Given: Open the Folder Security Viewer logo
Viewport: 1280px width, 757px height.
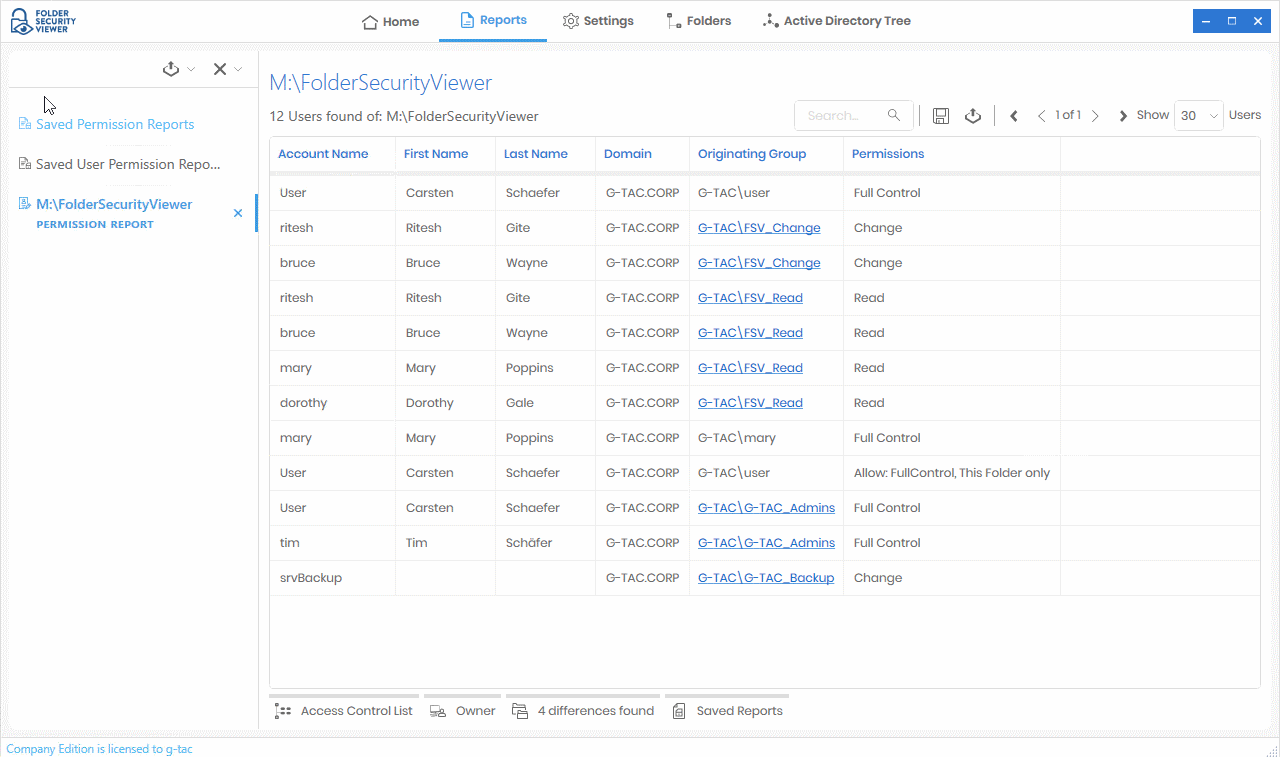Looking at the screenshot, I should (42, 21).
